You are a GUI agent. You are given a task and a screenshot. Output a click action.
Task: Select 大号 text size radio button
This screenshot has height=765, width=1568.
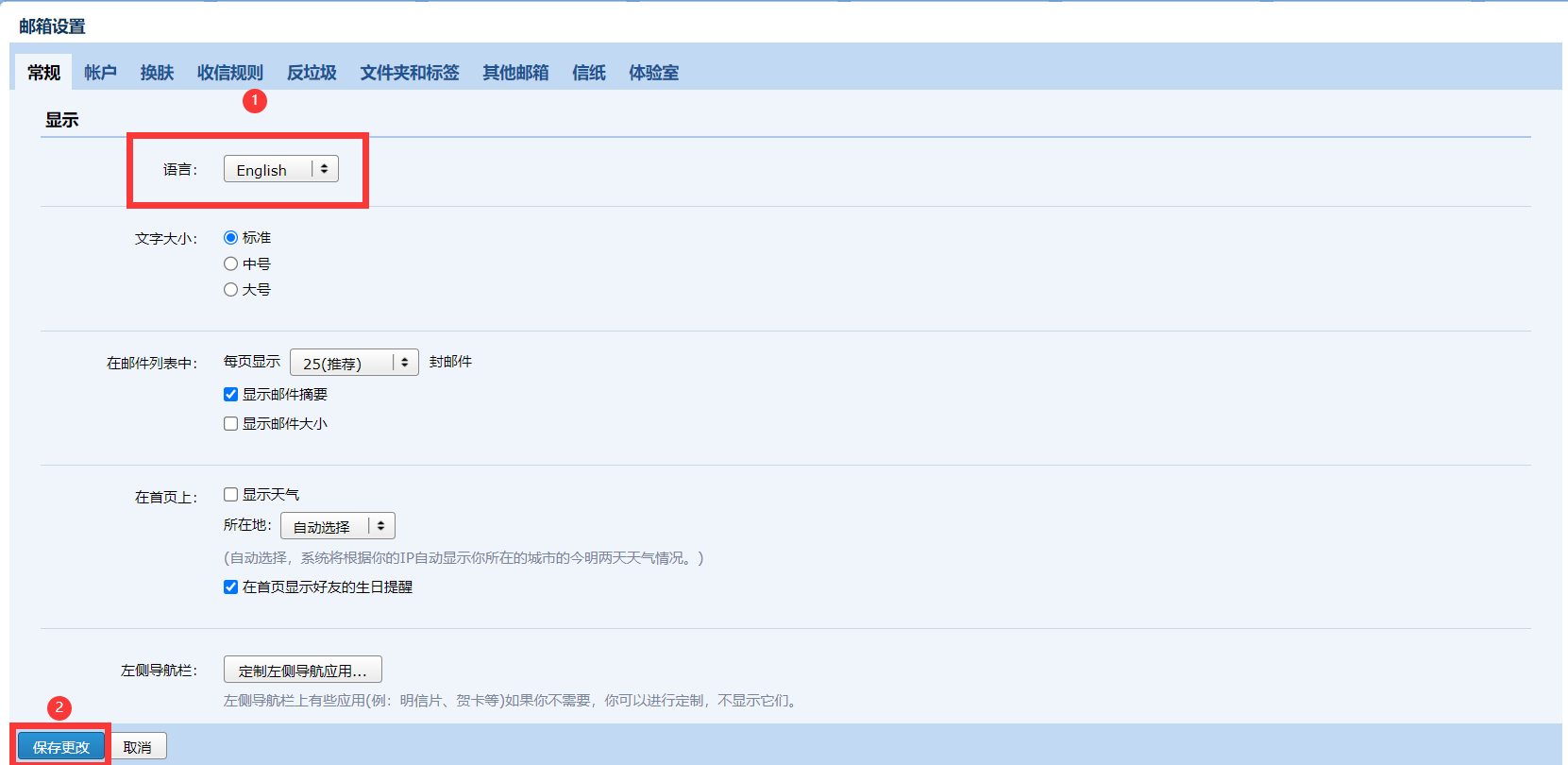(x=230, y=290)
